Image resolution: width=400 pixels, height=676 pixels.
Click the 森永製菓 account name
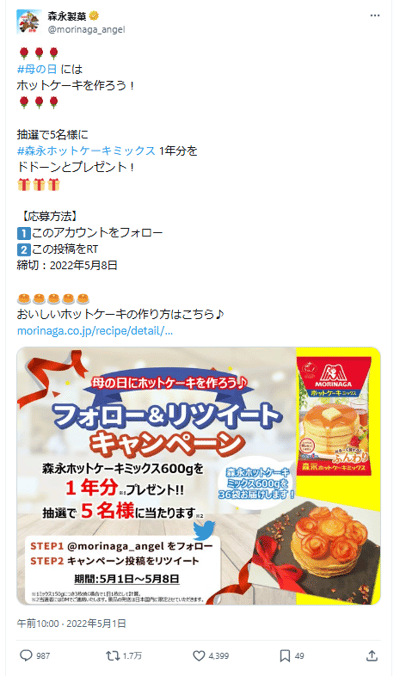point(67,16)
